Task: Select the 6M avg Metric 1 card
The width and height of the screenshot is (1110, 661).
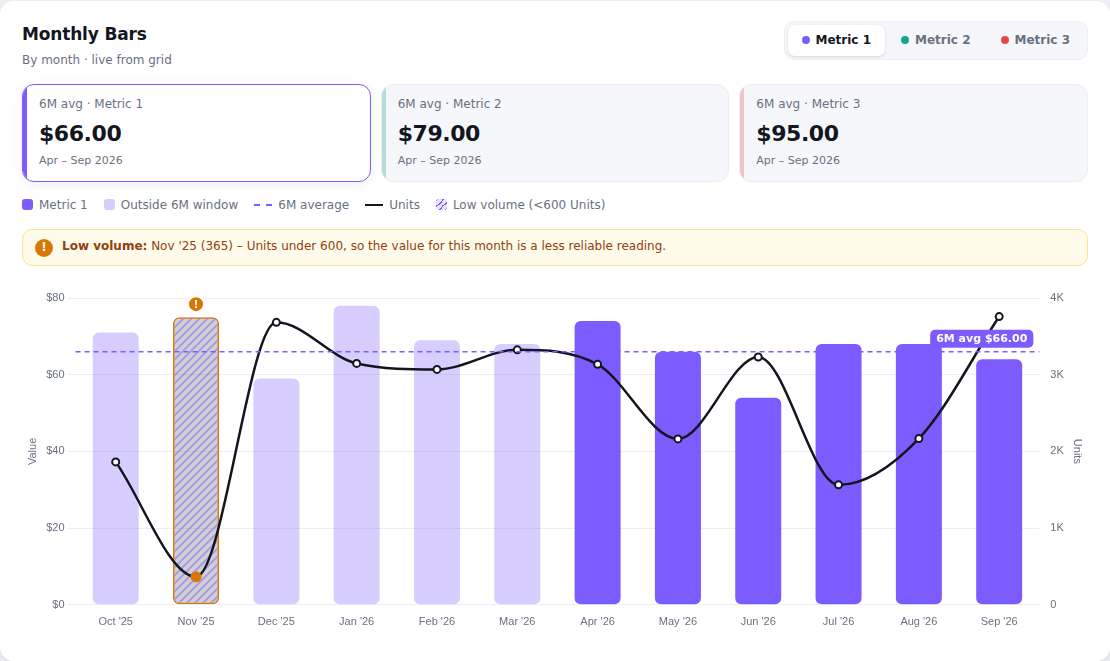Action: [196, 133]
